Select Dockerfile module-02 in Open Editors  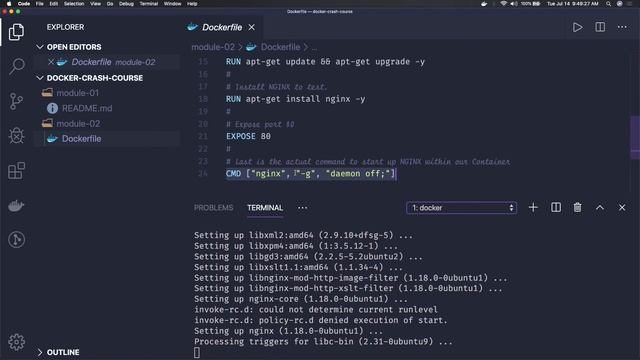(x=113, y=62)
